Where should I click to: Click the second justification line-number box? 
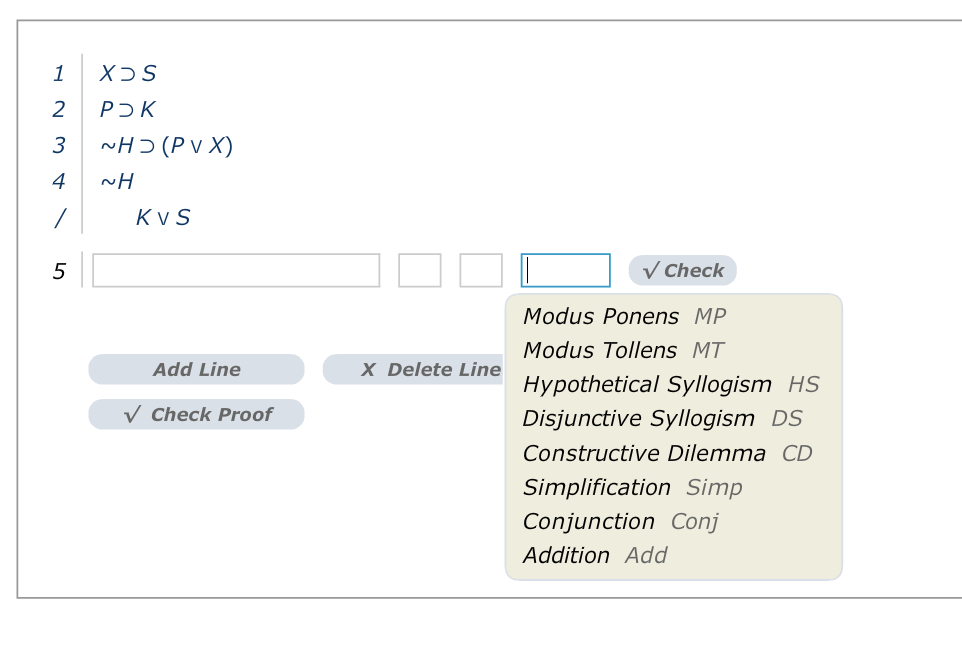481,270
